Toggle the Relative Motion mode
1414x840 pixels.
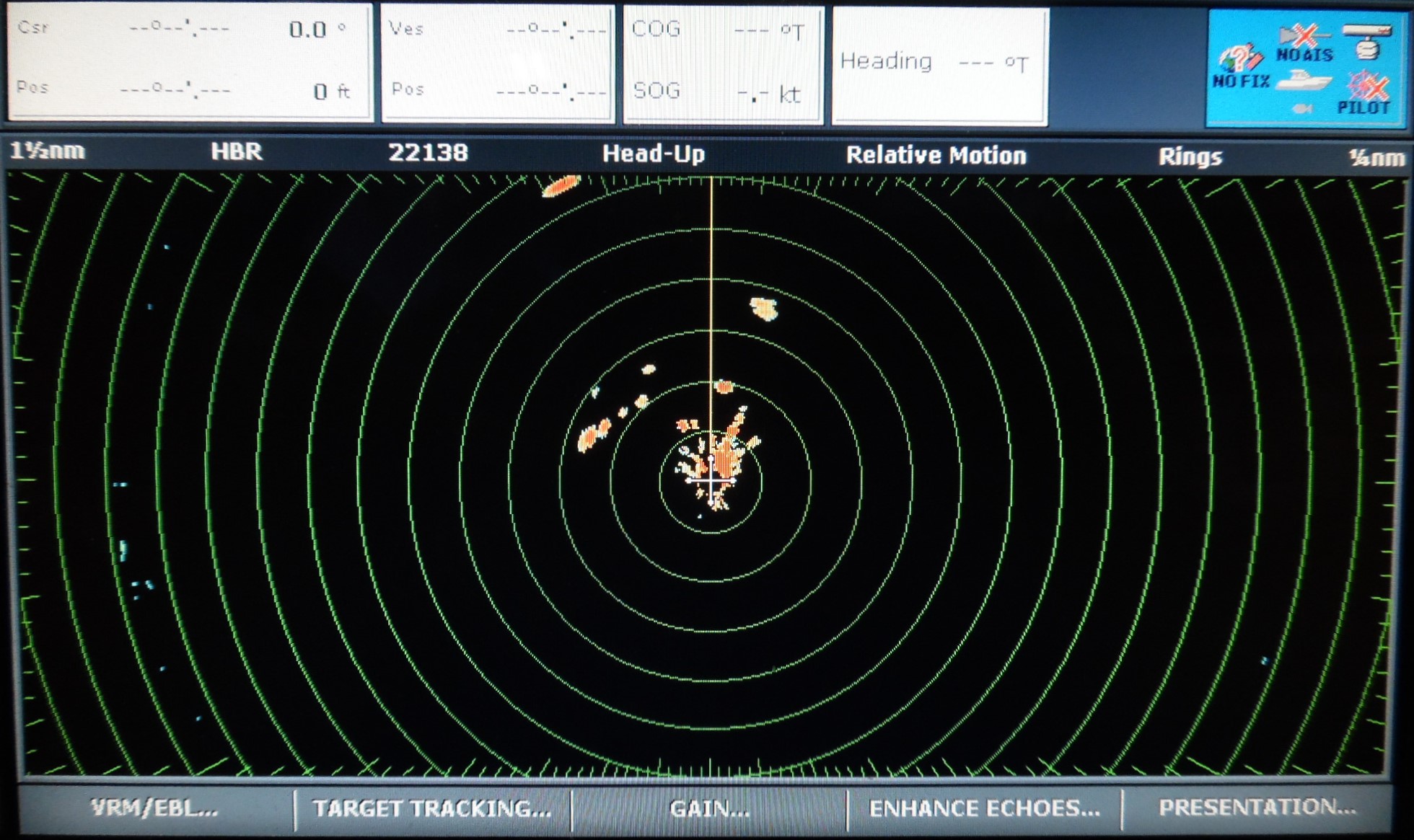(936, 155)
